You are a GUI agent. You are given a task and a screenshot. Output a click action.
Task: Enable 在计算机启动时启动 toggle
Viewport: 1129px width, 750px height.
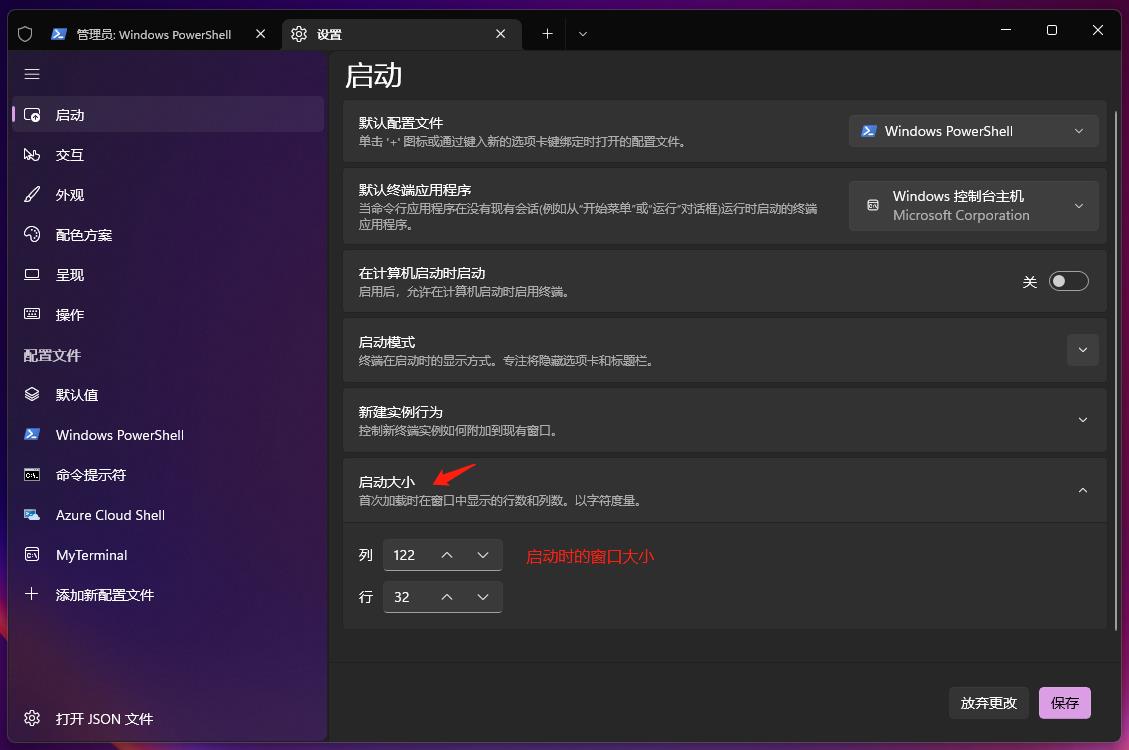[x=1068, y=281]
